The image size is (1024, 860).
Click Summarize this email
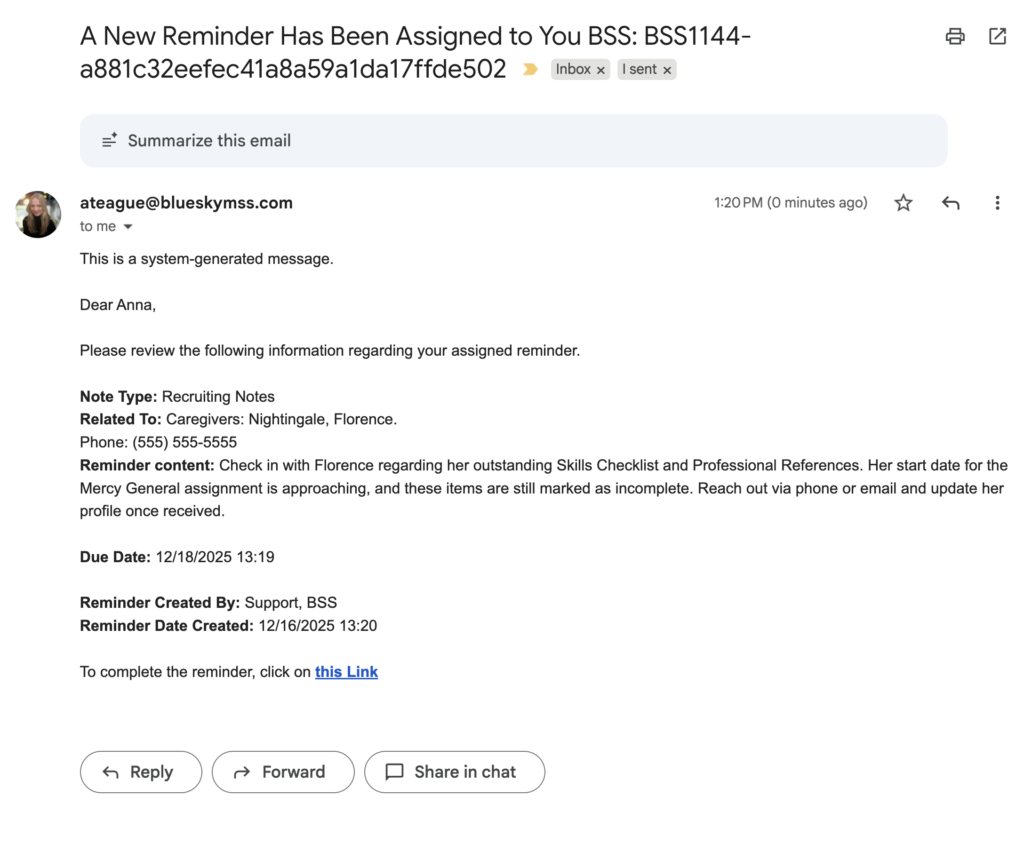click(209, 141)
